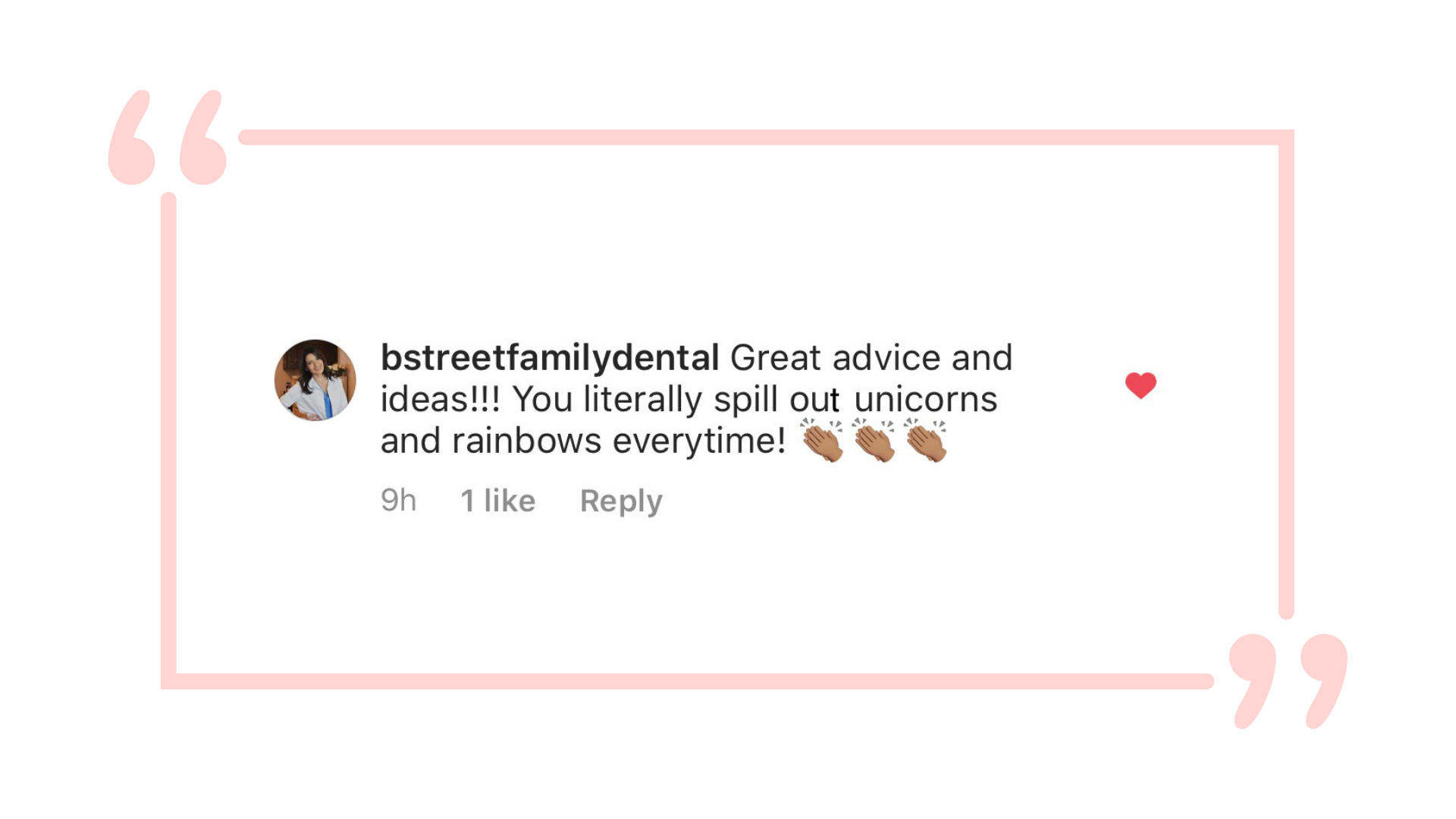Screen dimensions: 1456x819
Task: Click the middle clapping hands emoji
Action: 873,441
